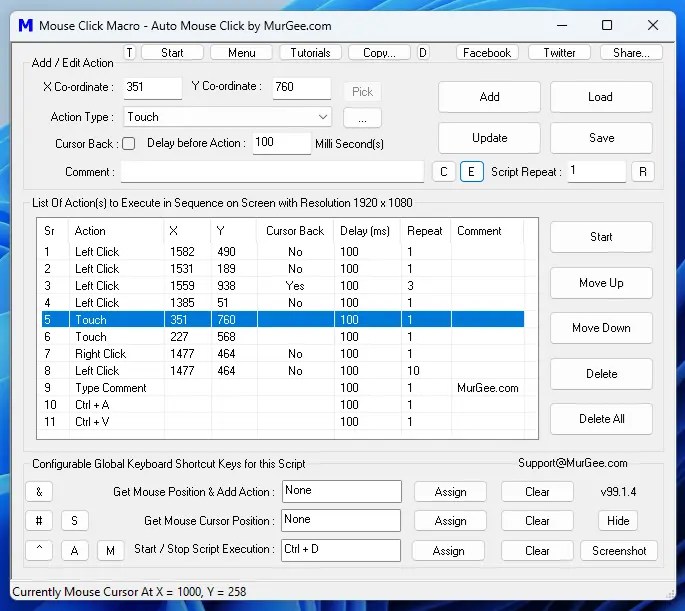Click the caret symbol button
This screenshot has height=611, width=685.
click(x=39, y=550)
